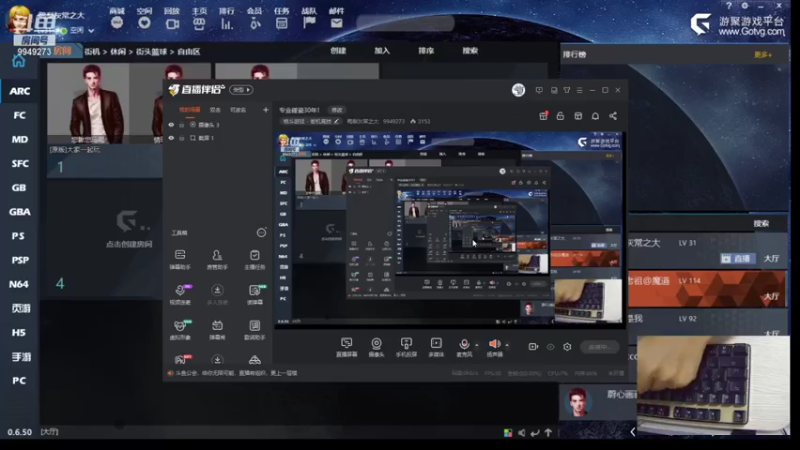The width and height of the screenshot is (800, 450).
Task: Click 加入 to join a room
Action: coord(382,51)
